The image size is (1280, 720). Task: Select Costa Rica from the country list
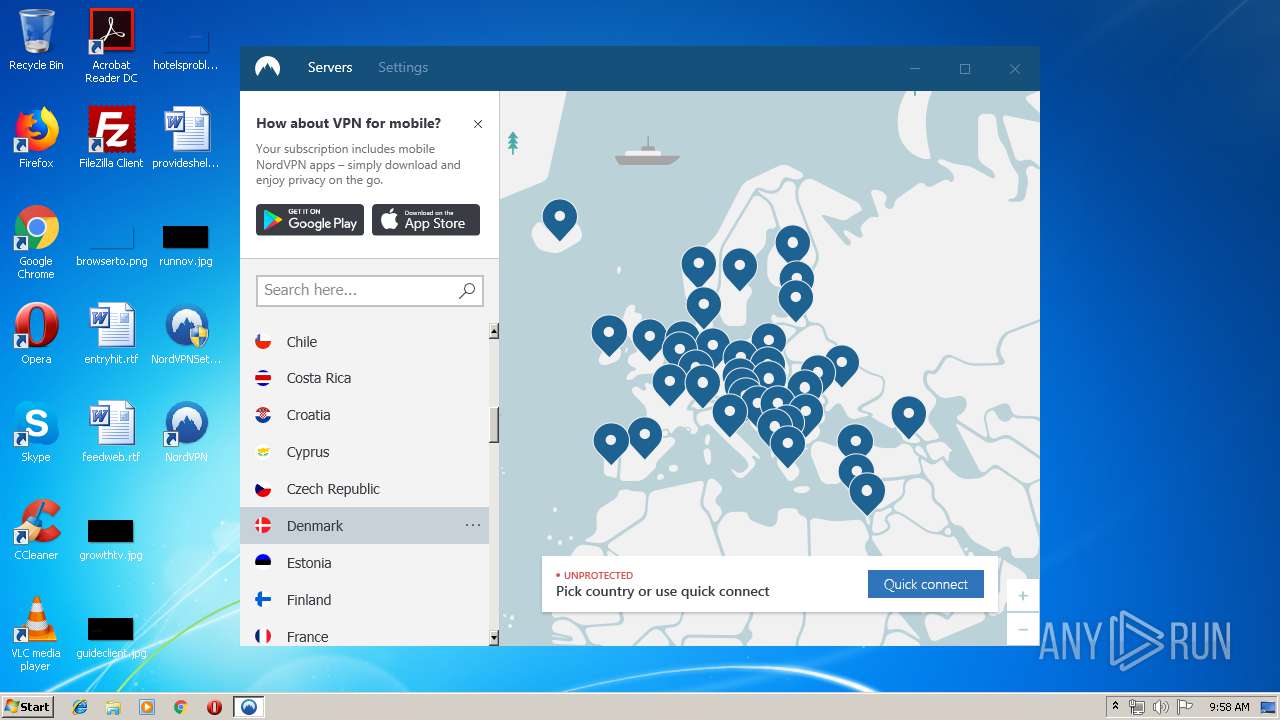364,378
